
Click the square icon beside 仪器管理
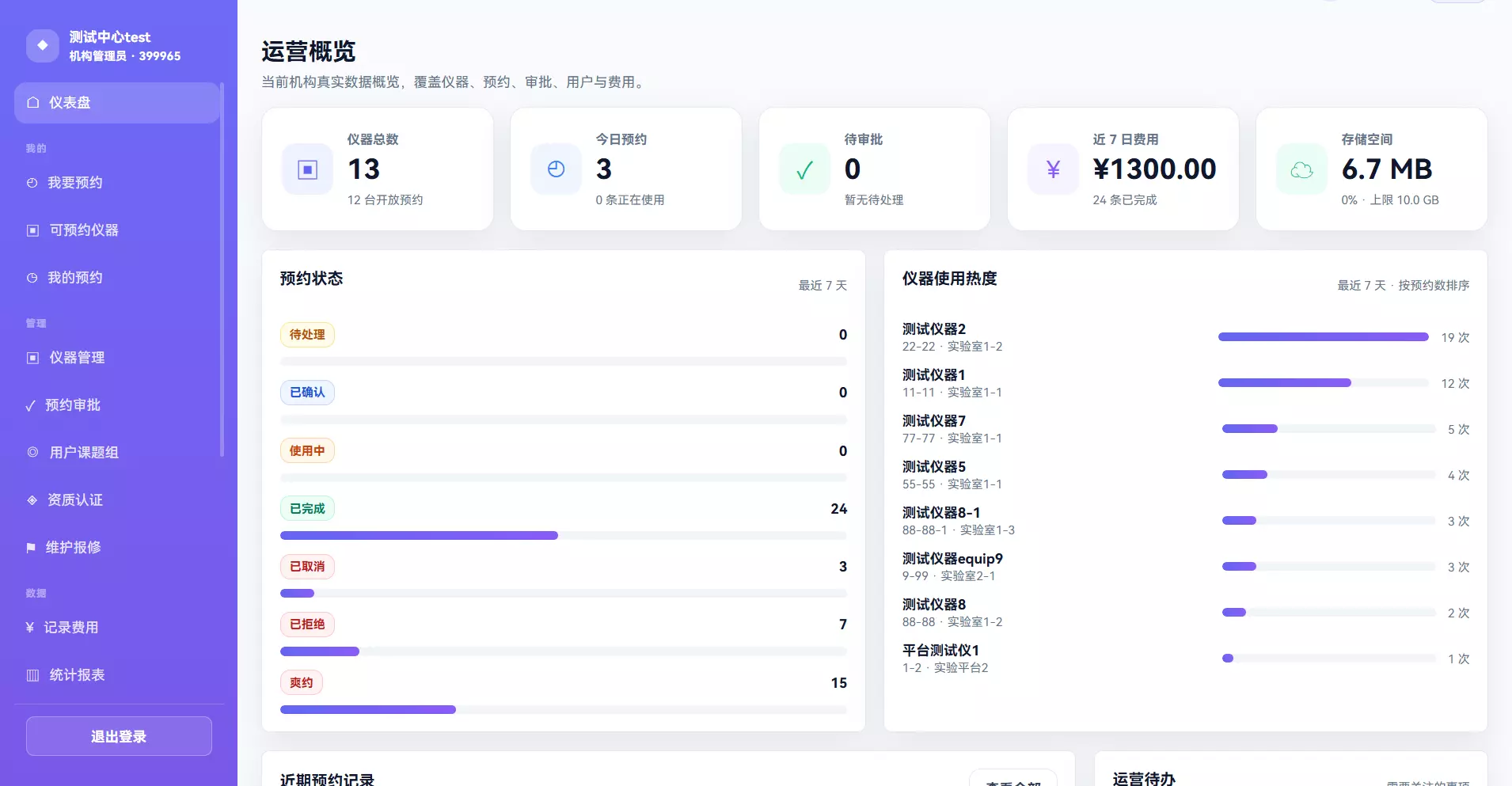[x=33, y=358]
